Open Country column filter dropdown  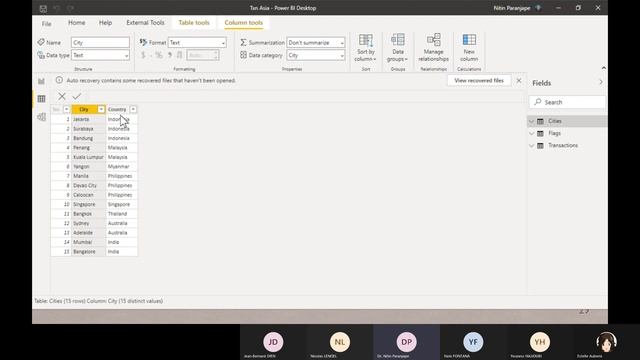(x=133, y=109)
